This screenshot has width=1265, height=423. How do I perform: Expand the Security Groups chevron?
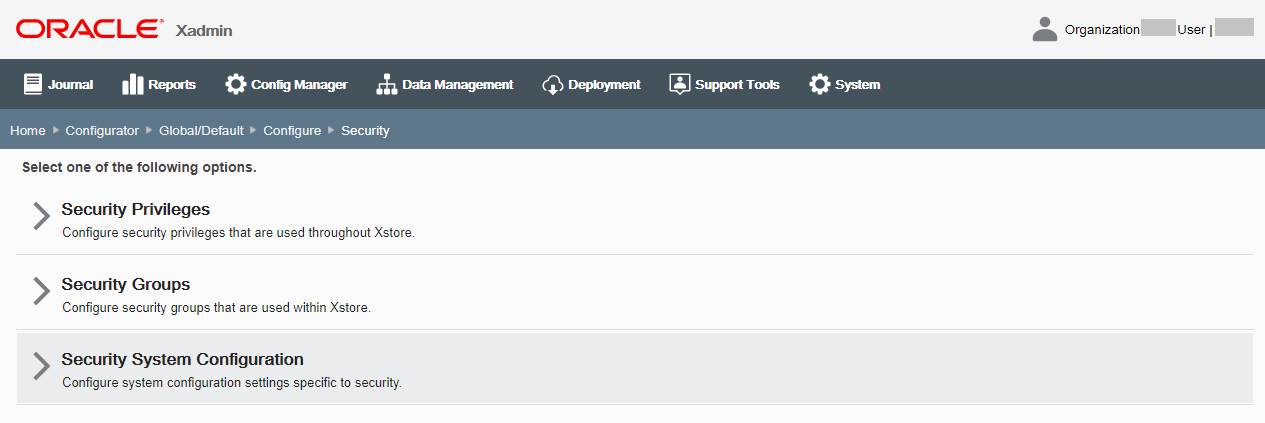click(41, 291)
